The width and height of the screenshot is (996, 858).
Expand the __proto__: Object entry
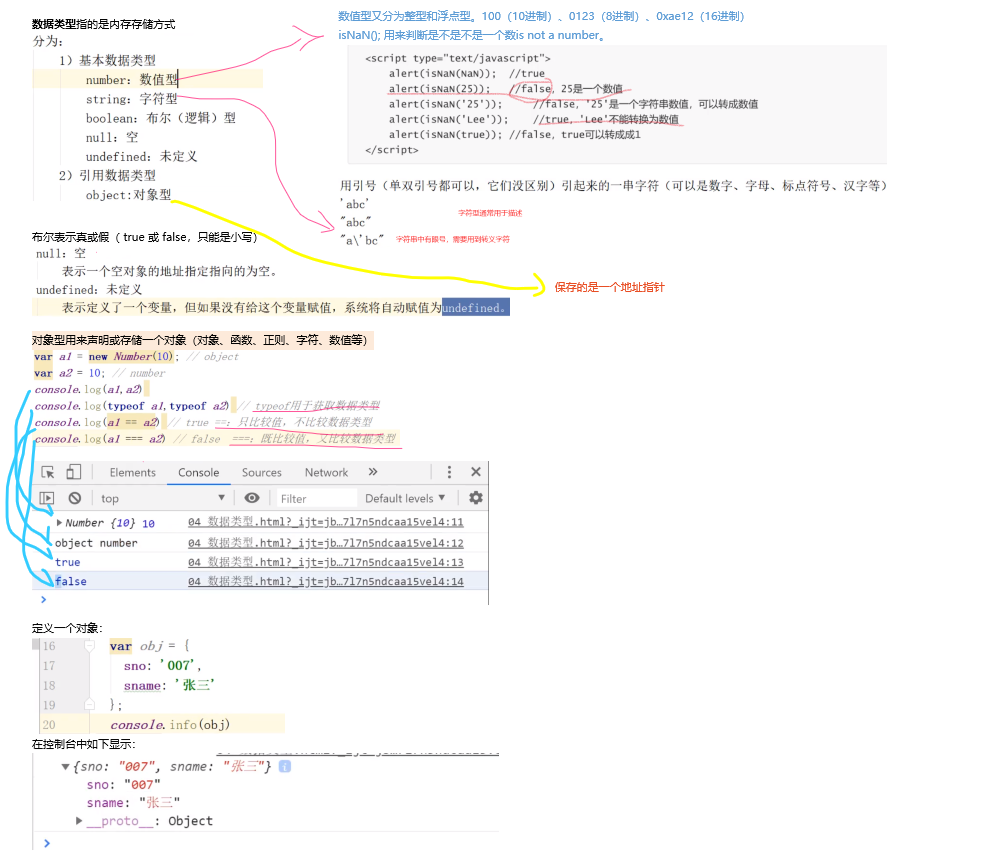(x=79, y=821)
